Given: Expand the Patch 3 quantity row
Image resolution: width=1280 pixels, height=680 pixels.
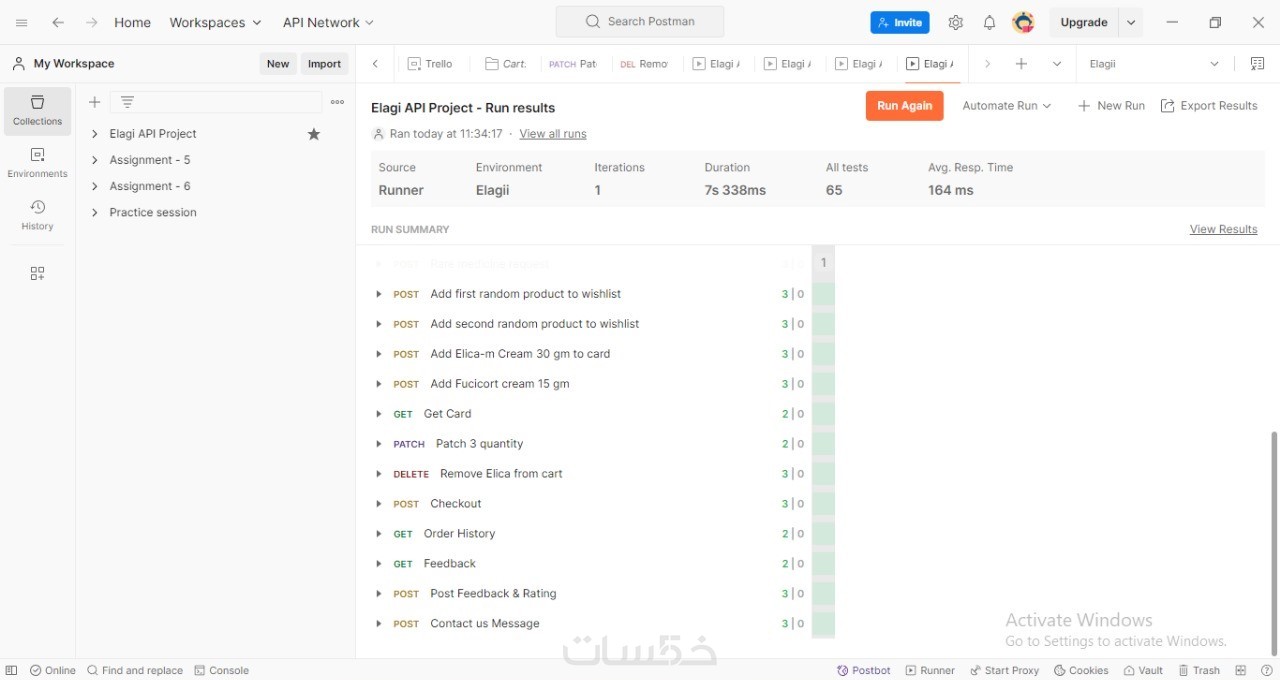Looking at the screenshot, I should pyautogui.click(x=379, y=444).
